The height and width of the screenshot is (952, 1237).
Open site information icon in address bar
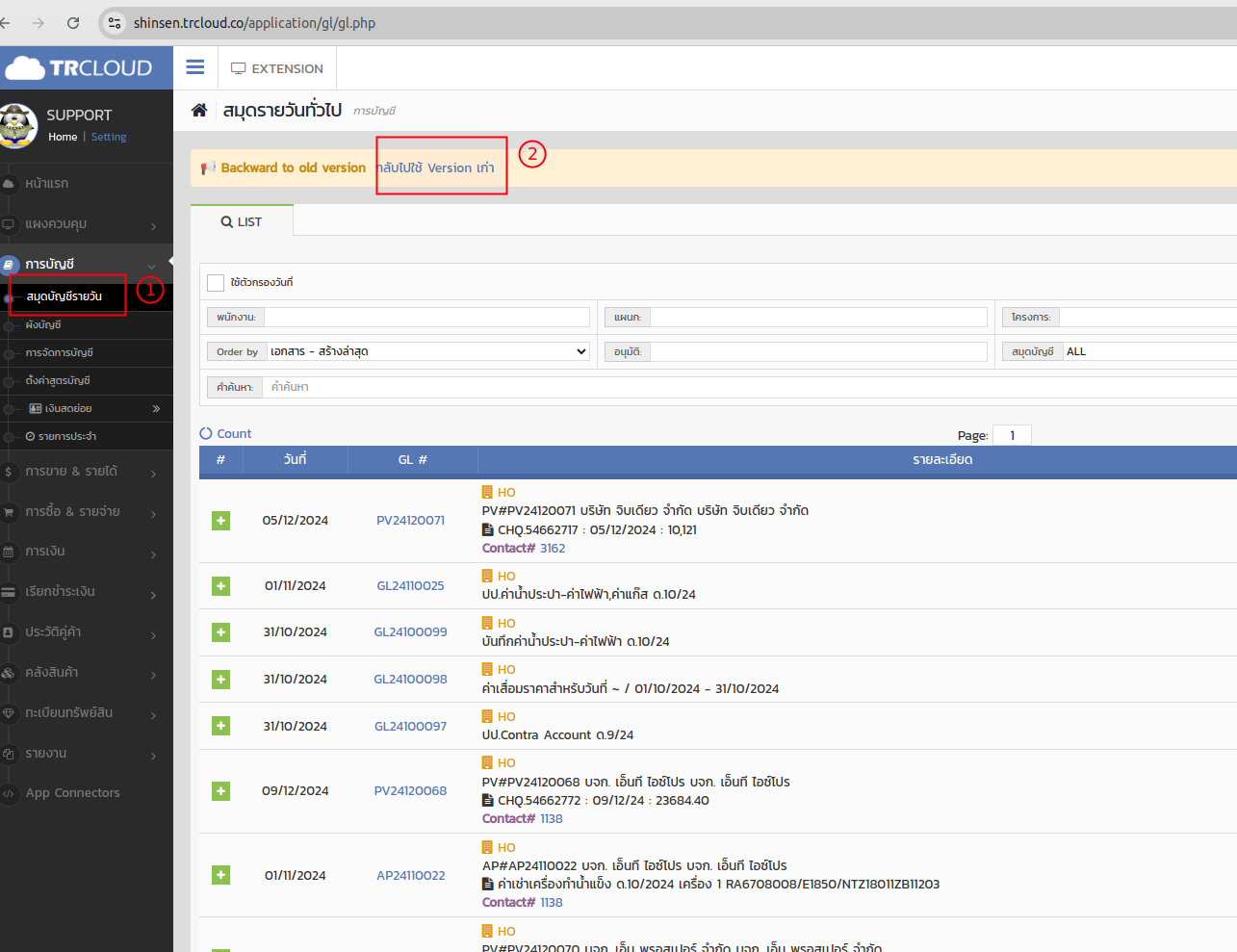(x=115, y=22)
